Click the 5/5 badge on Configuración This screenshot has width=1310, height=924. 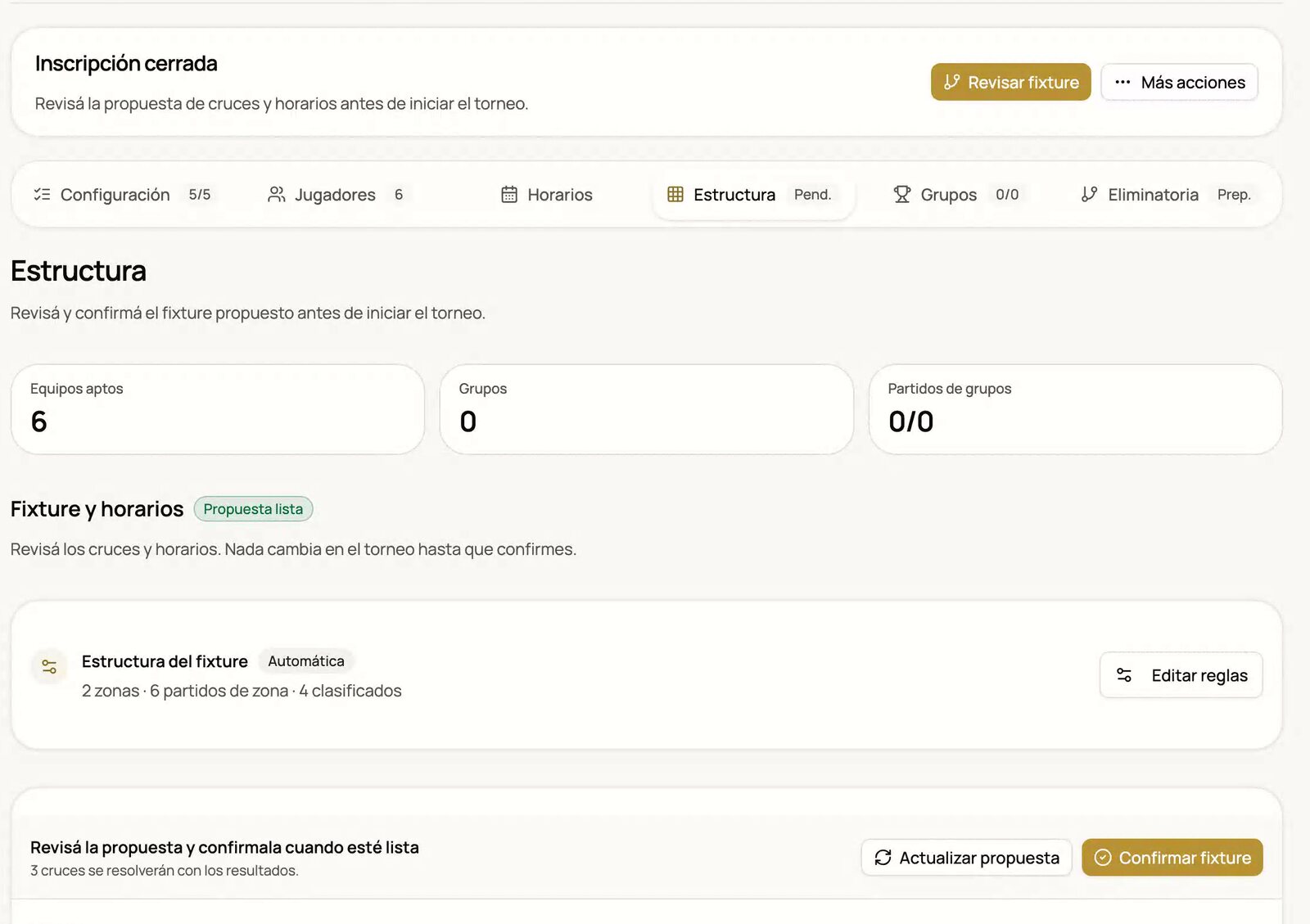point(200,195)
